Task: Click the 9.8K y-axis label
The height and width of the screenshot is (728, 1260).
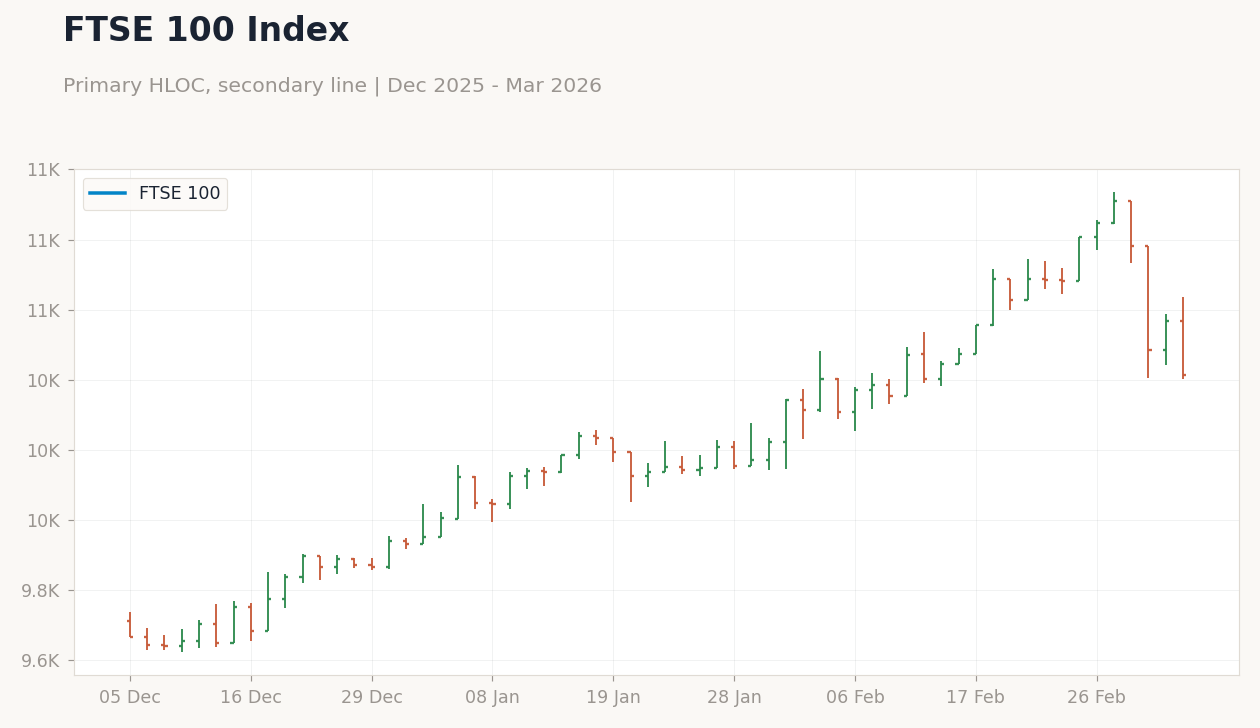Action: tap(43, 591)
